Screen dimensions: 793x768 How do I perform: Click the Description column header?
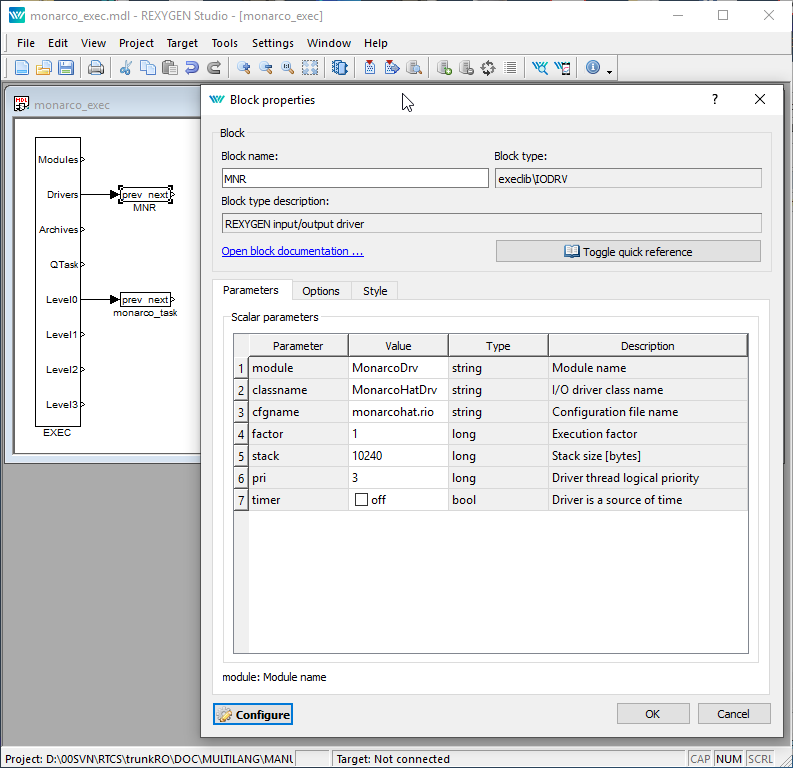point(648,346)
